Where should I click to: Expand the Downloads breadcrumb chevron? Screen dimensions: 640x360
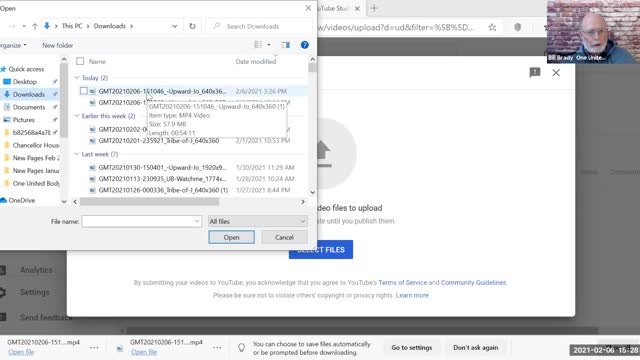point(131,26)
